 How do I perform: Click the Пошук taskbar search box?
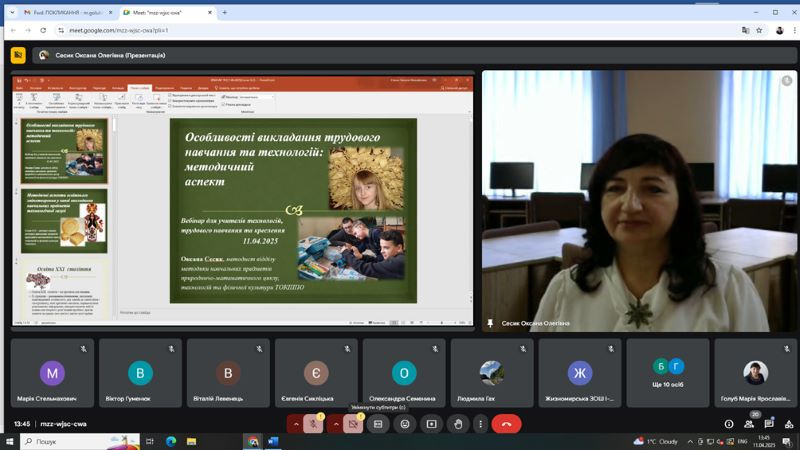point(80,441)
